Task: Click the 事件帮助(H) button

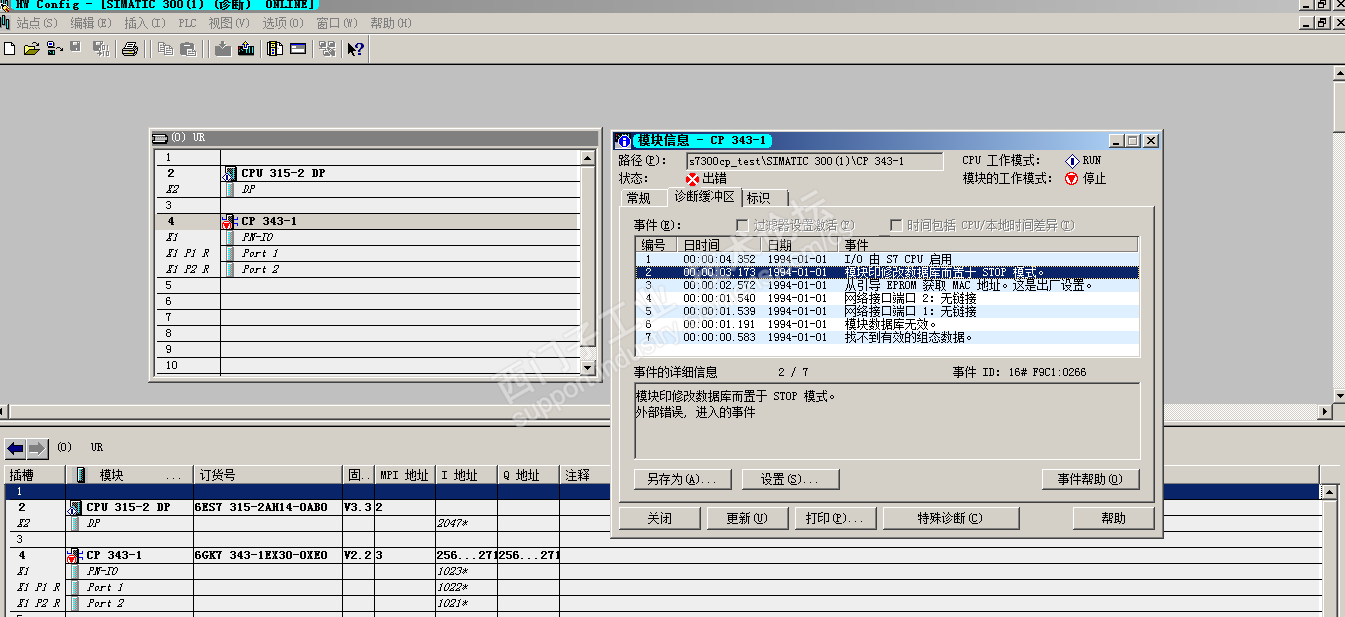Action: pyautogui.click(x=1090, y=479)
